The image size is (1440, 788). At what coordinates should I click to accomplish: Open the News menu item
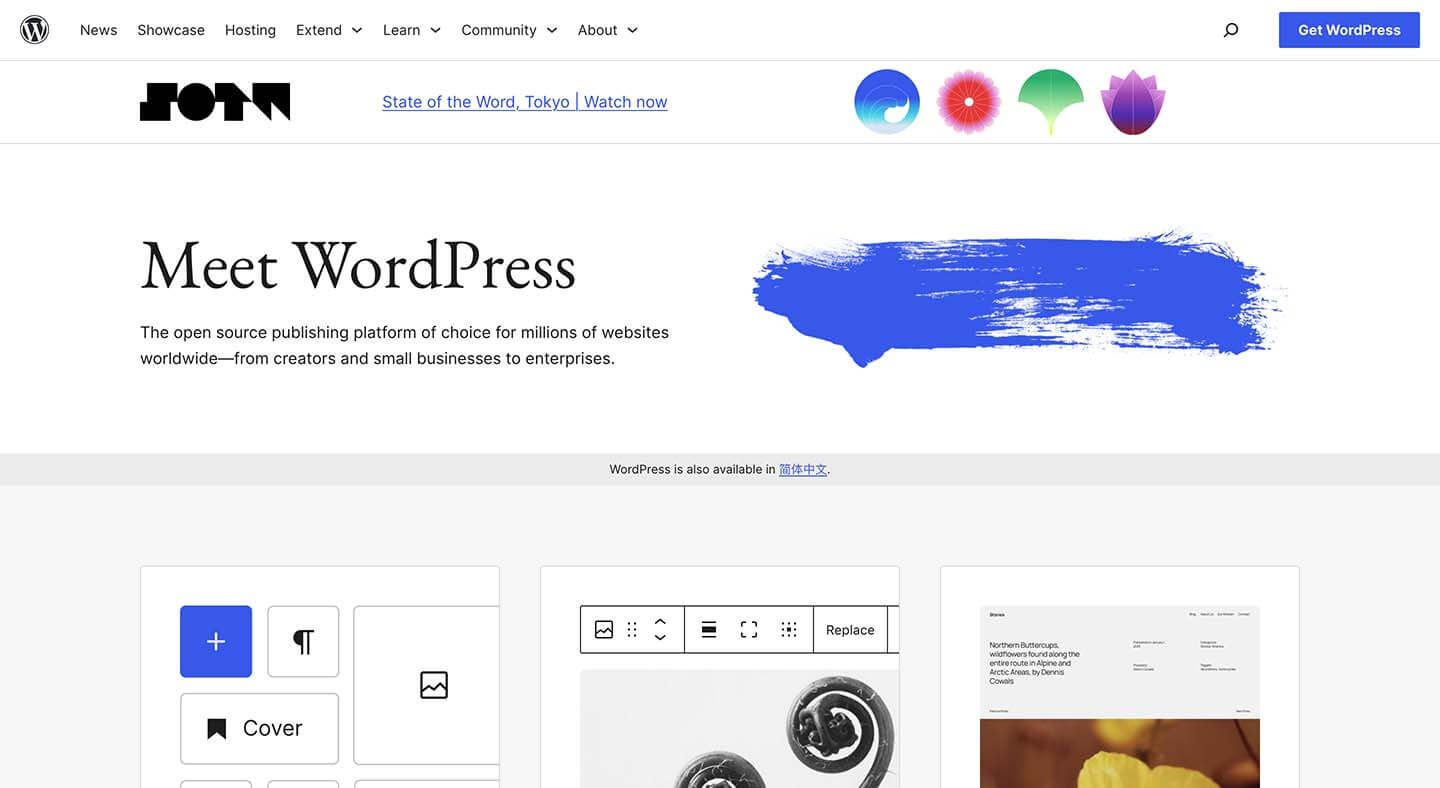[99, 30]
